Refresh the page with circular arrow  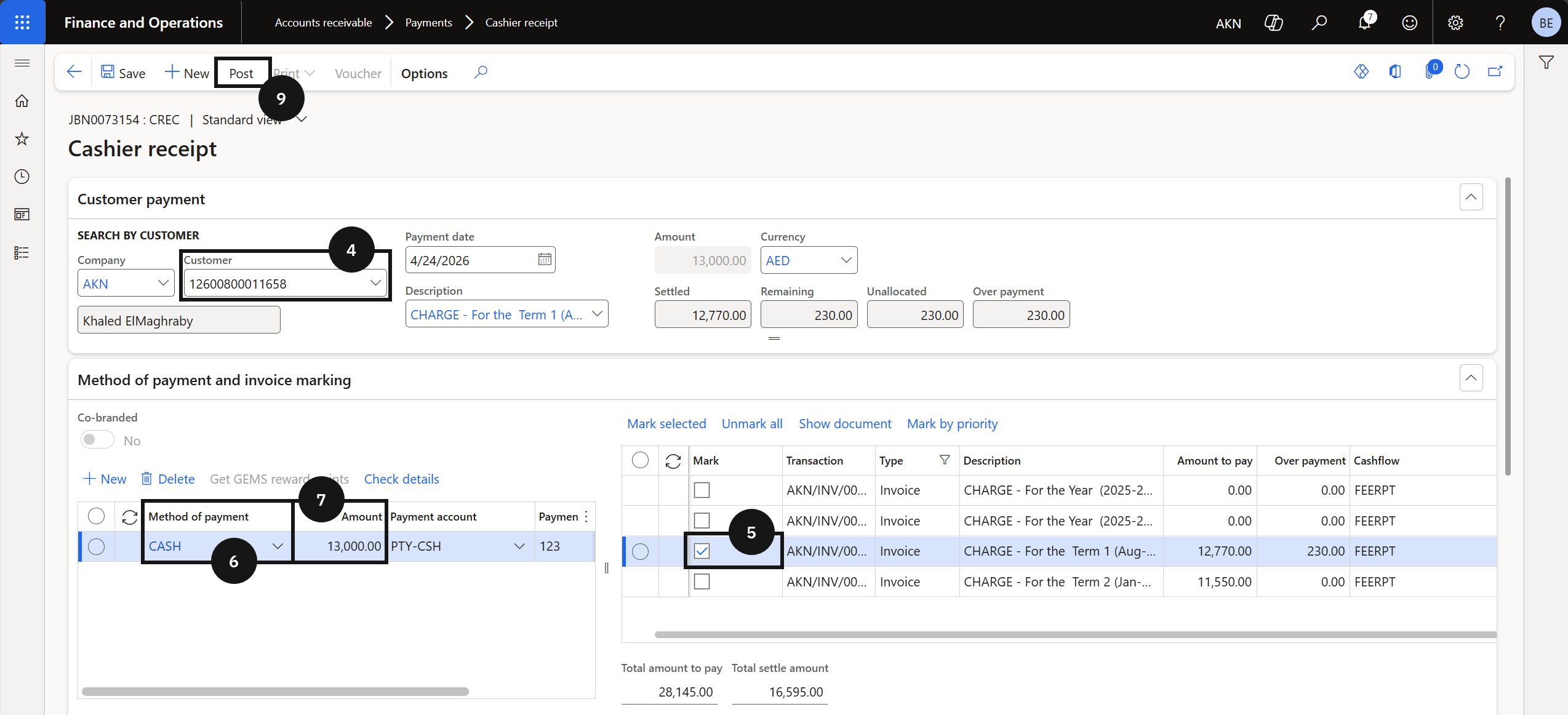(1462, 72)
